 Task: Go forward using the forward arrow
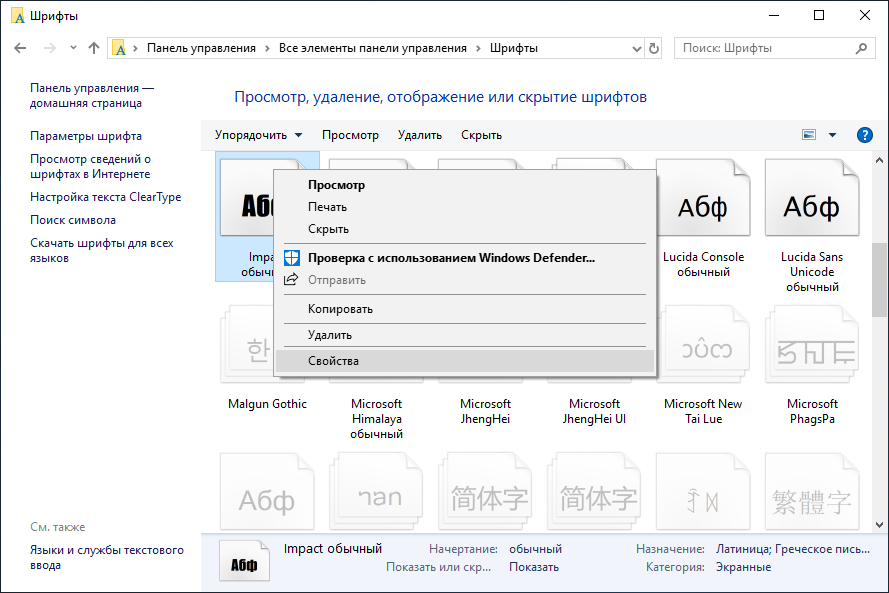tap(50, 48)
